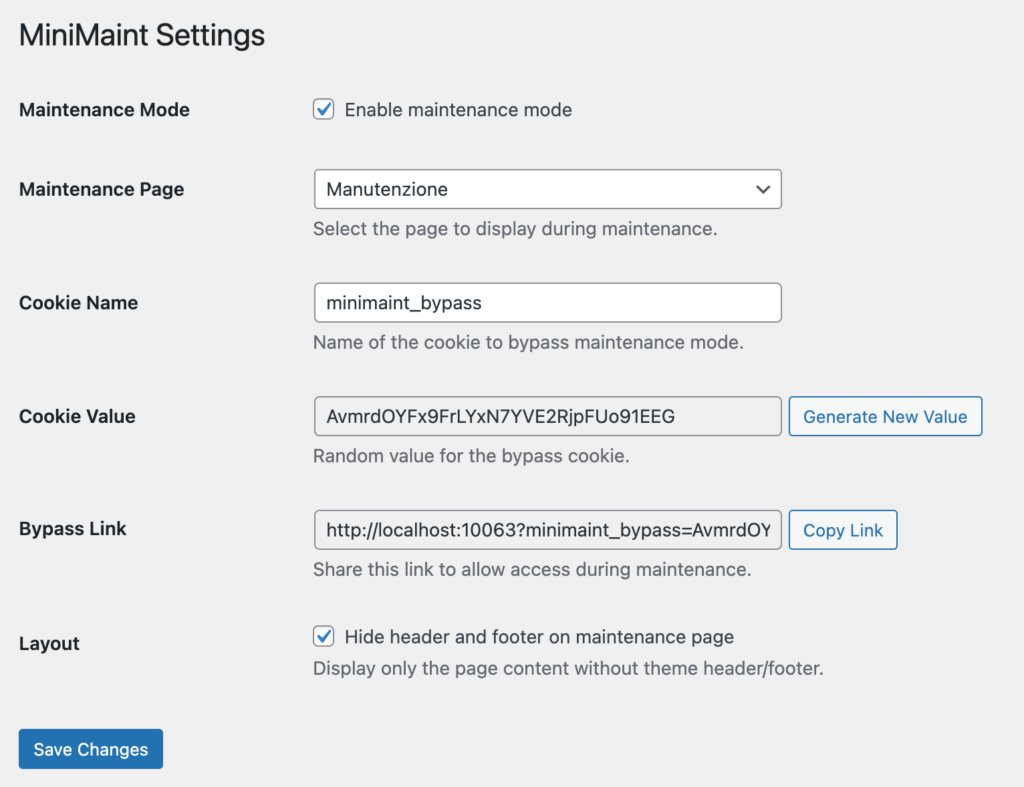Click the Maintenance Mode row label
1024x787 pixels.
(x=104, y=110)
